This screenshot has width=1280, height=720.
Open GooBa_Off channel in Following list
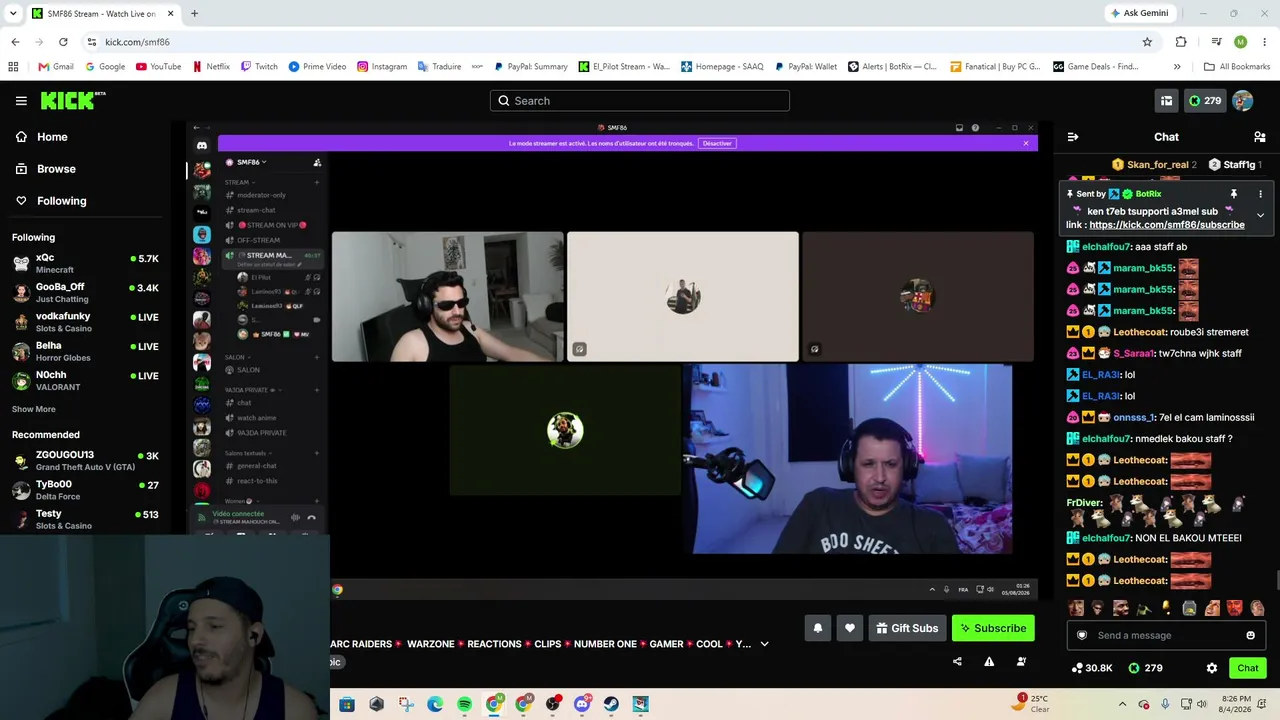[x=85, y=293]
